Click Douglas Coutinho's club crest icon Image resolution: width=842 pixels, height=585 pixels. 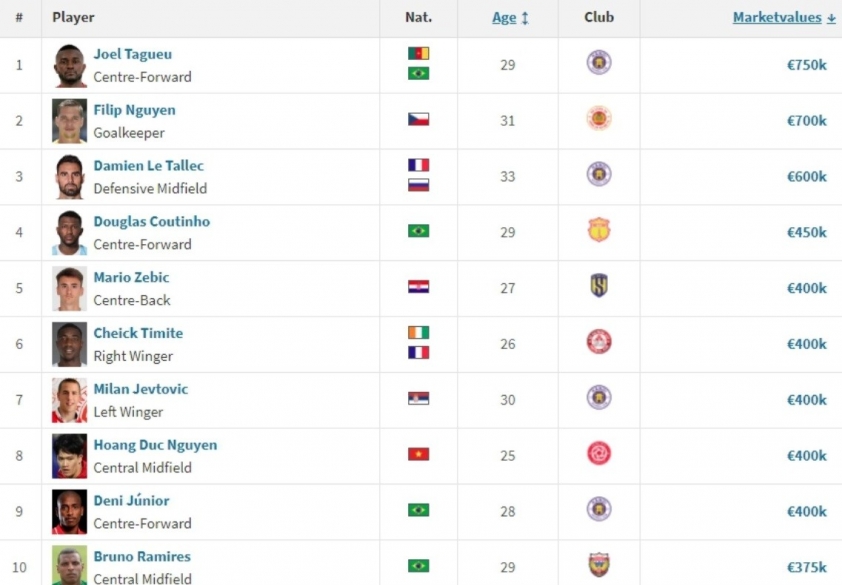(x=599, y=231)
